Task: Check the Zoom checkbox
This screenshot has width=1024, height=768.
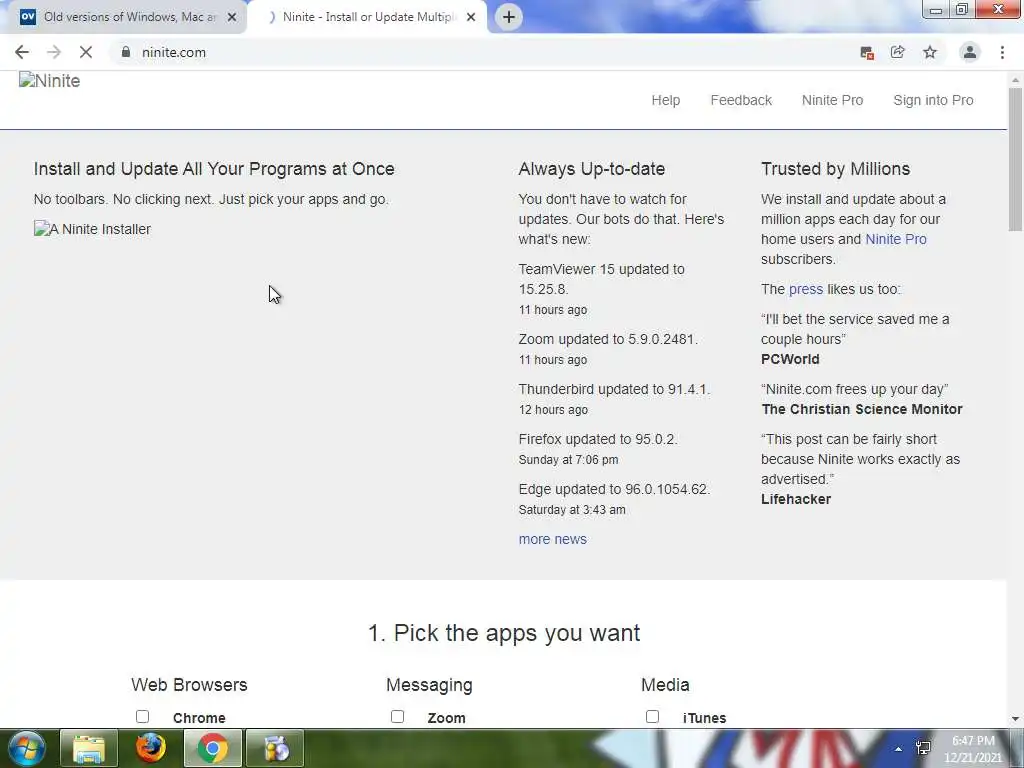Action: [397, 716]
